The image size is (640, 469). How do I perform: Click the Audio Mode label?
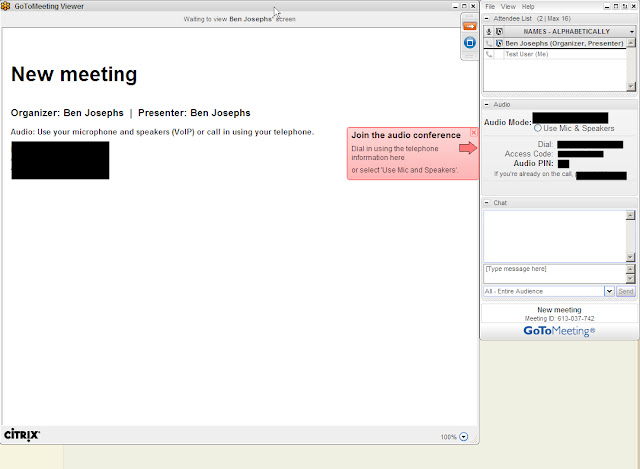[x=508, y=122]
